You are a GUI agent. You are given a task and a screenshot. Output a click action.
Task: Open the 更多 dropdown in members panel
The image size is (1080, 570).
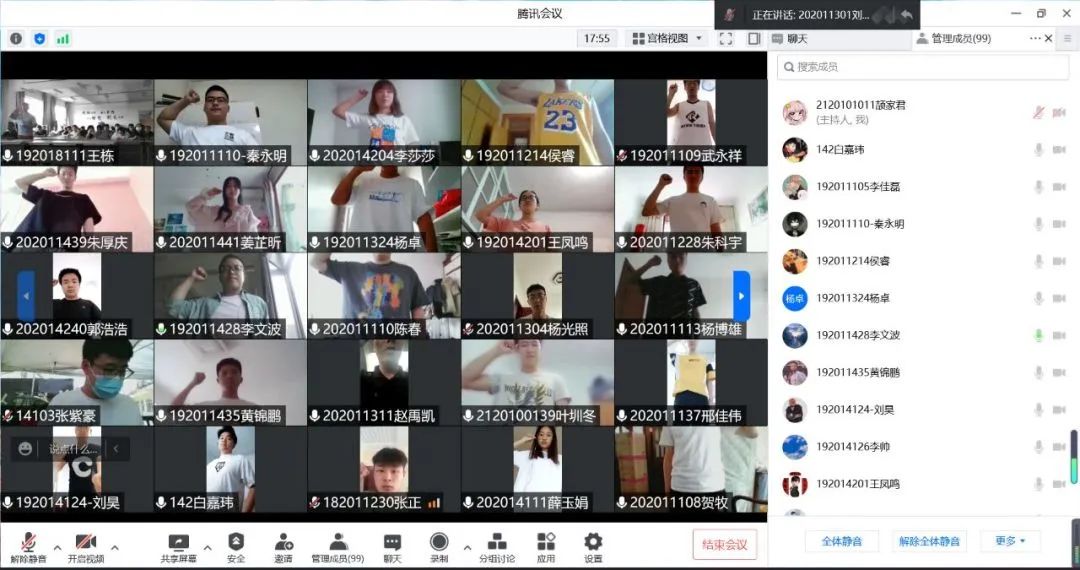tap(1010, 541)
